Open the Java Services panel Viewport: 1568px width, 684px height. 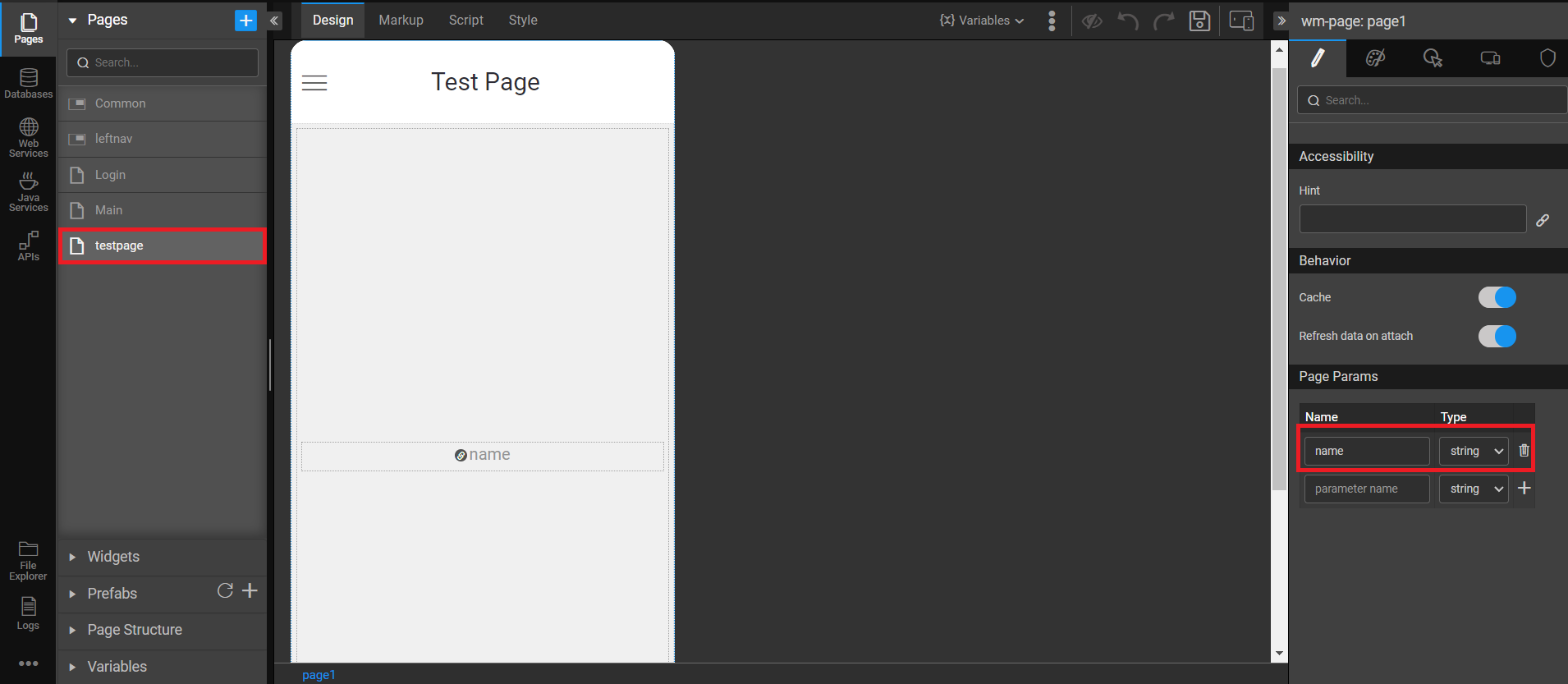tap(29, 192)
